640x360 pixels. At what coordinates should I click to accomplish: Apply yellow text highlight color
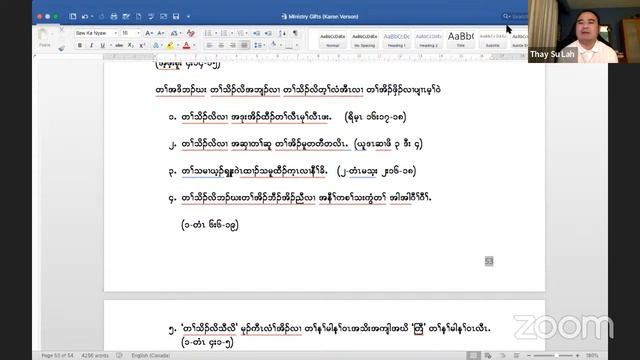pyautogui.click(x=170, y=45)
